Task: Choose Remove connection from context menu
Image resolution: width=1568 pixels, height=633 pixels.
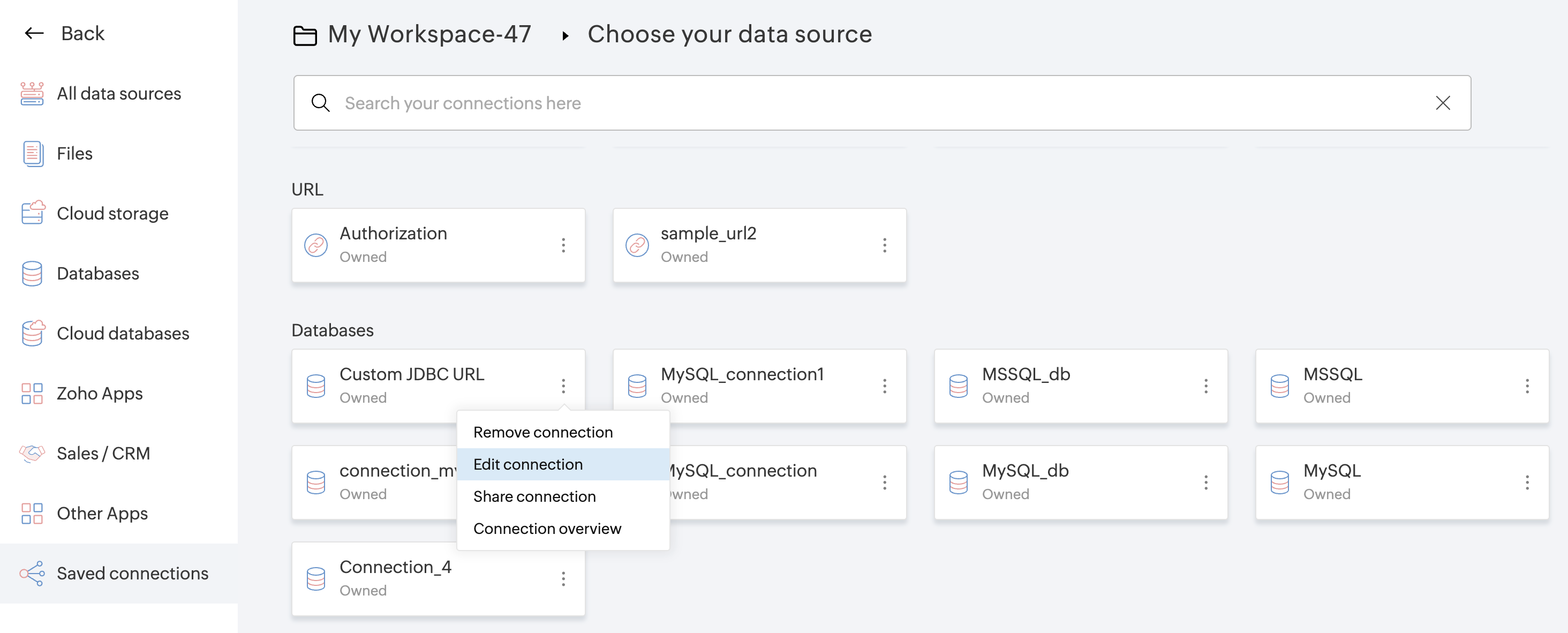Action: [x=542, y=432]
